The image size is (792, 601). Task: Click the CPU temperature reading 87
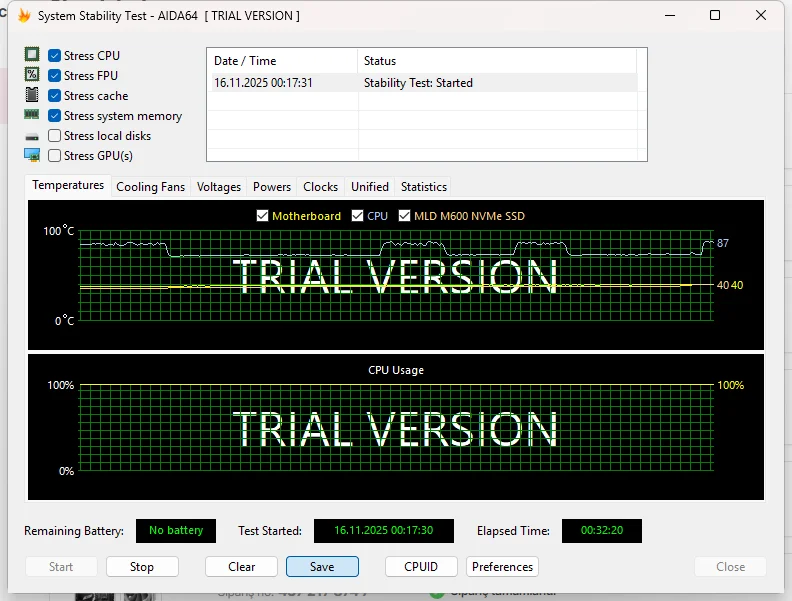tap(723, 243)
